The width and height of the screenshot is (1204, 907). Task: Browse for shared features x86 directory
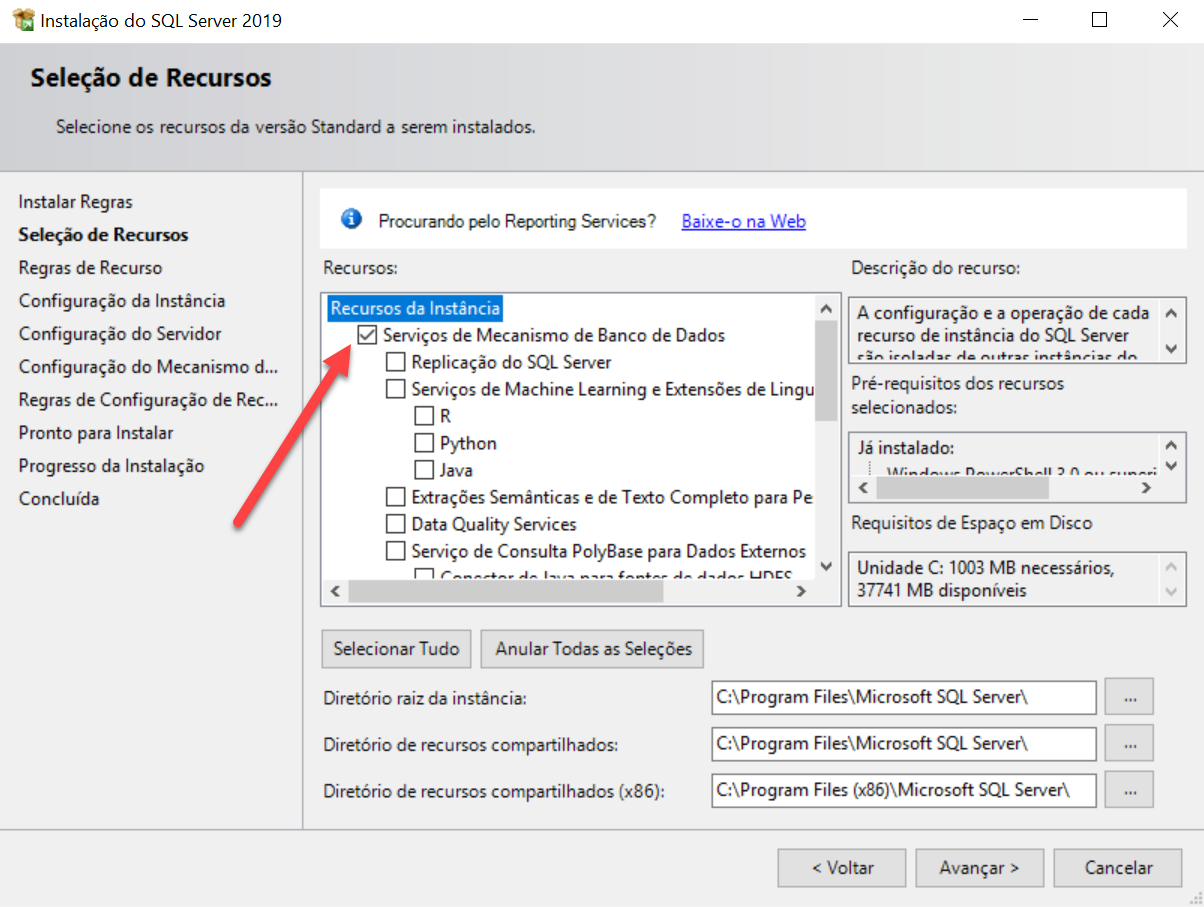(x=1130, y=790)
